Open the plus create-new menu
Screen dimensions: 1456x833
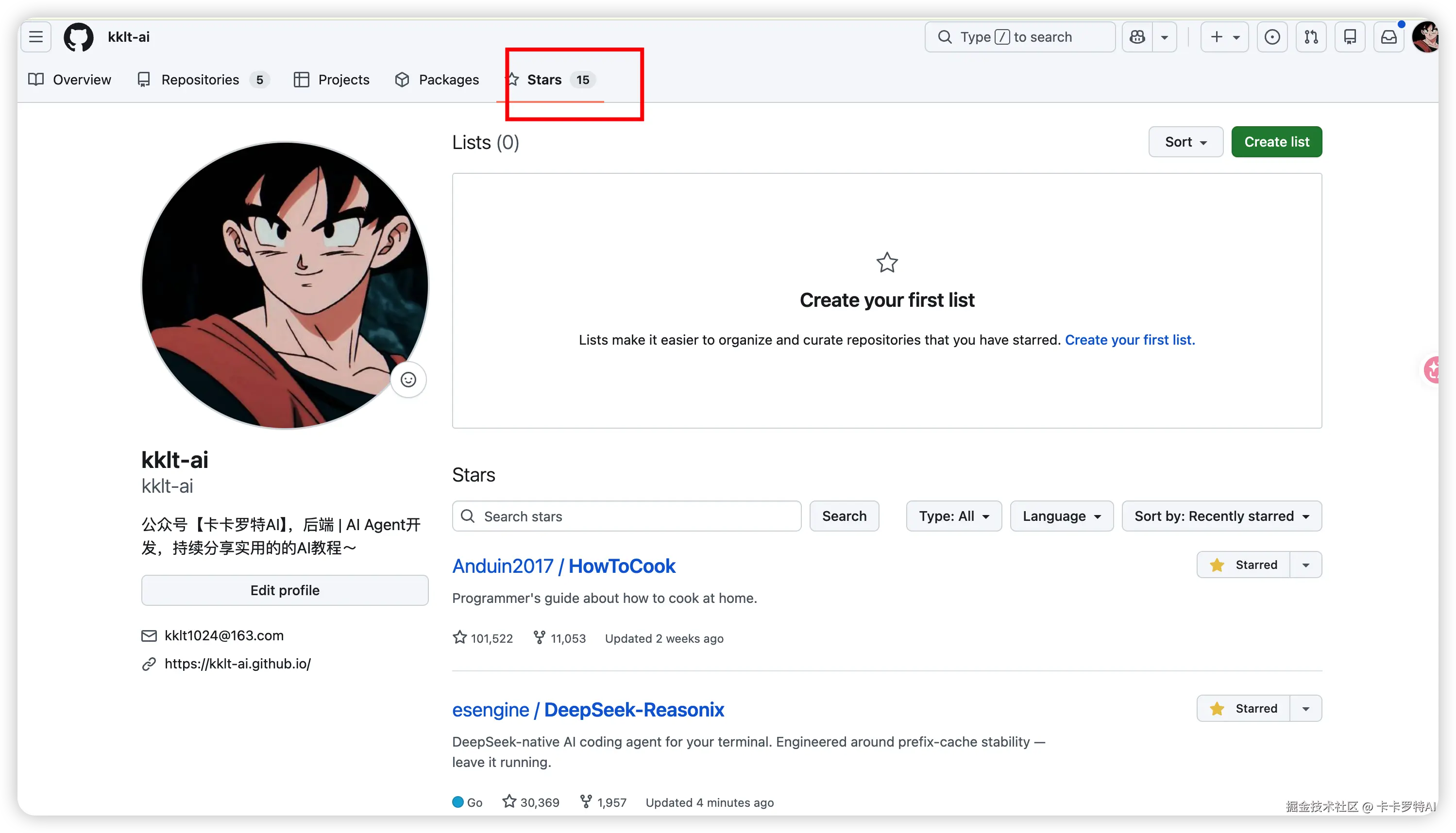tap(1224, 37)
